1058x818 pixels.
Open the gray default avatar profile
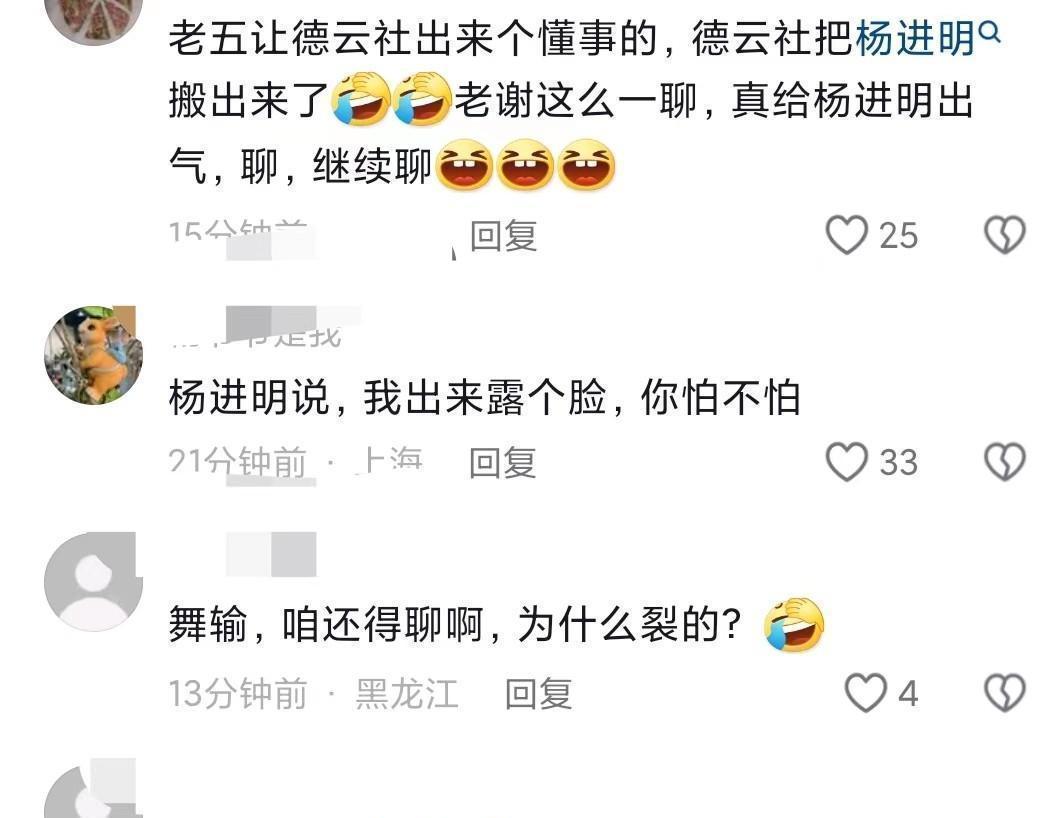pos(93,582)
